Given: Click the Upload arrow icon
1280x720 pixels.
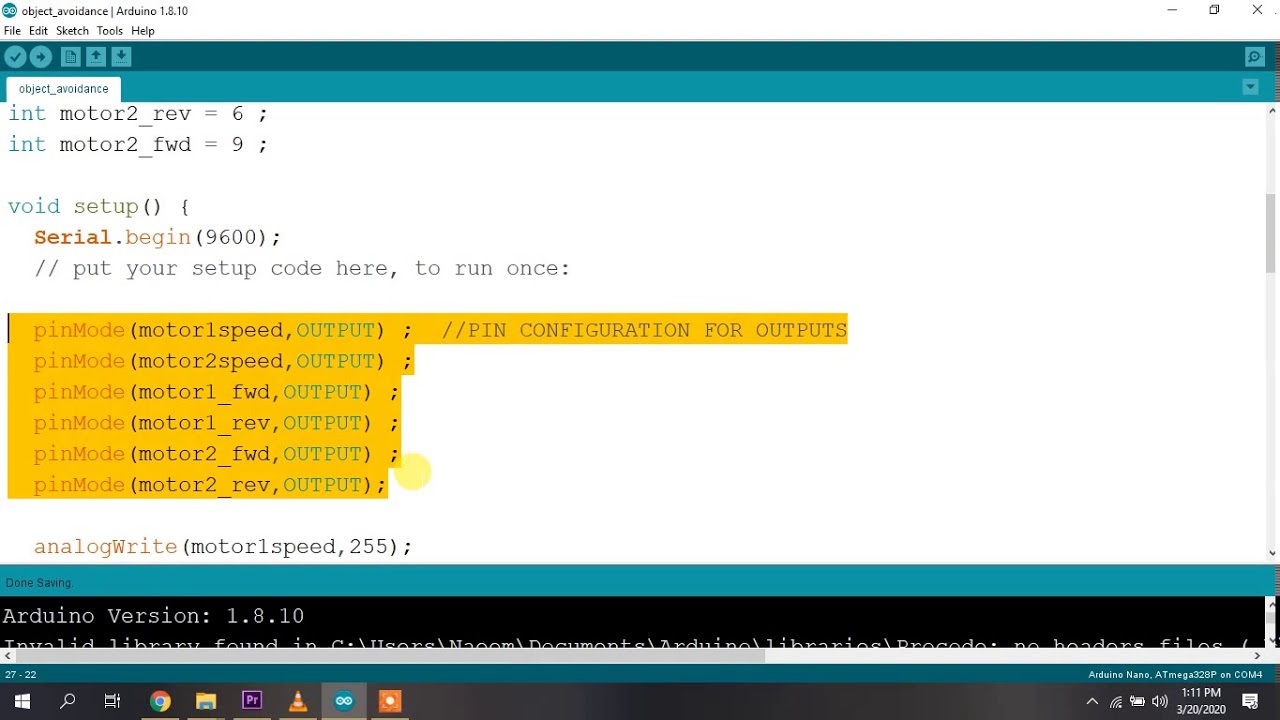Looking at the screenshot, I should pyautogui.click(x=41, y=57).
